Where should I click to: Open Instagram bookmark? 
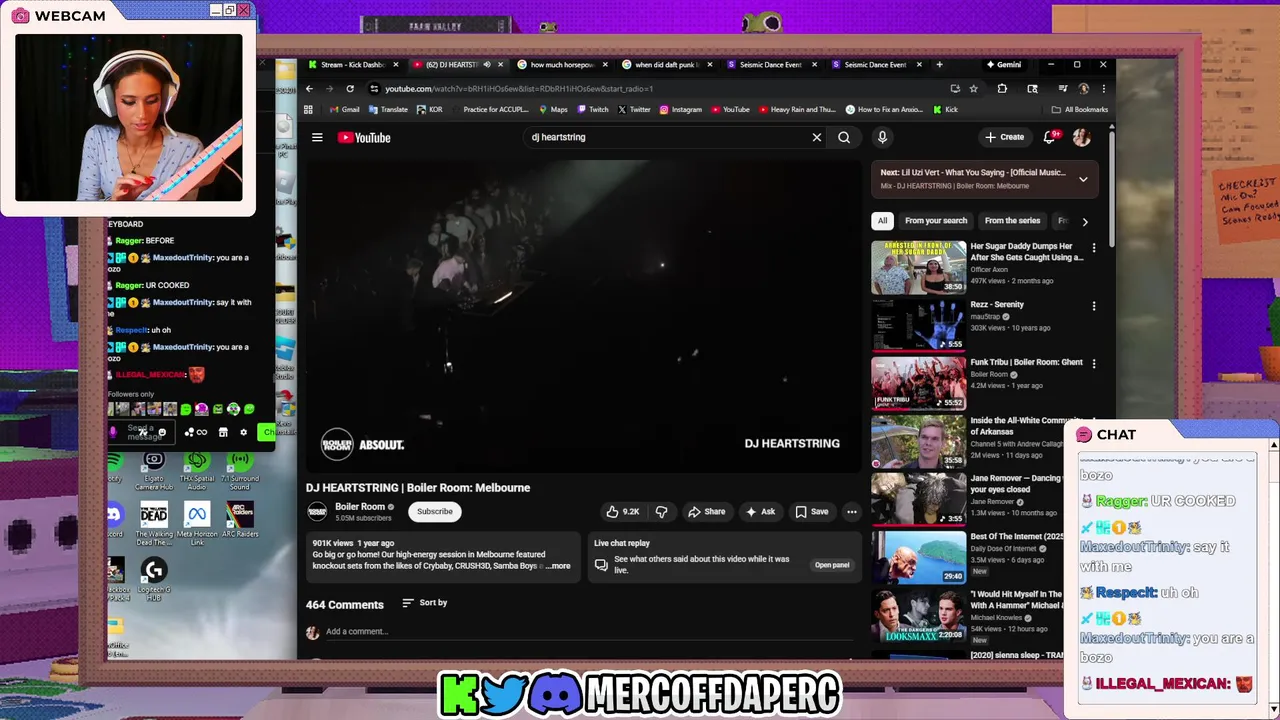(x=680, y=109)
